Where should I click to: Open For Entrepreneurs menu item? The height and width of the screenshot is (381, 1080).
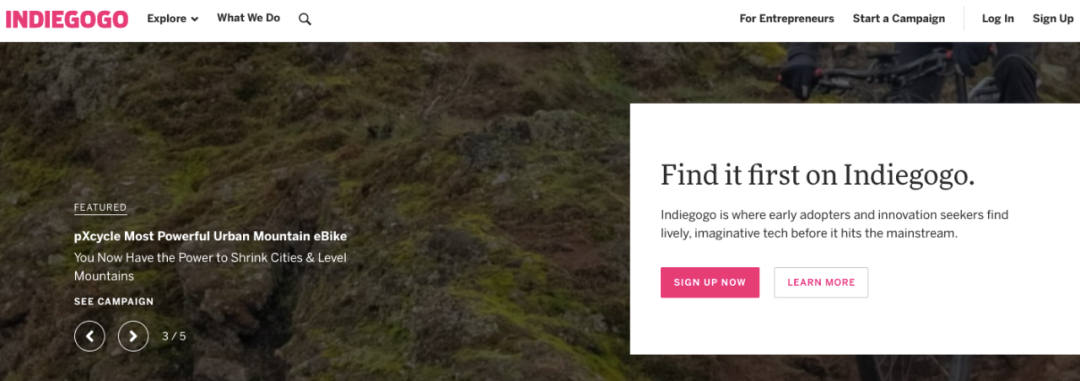coord(787,19)
